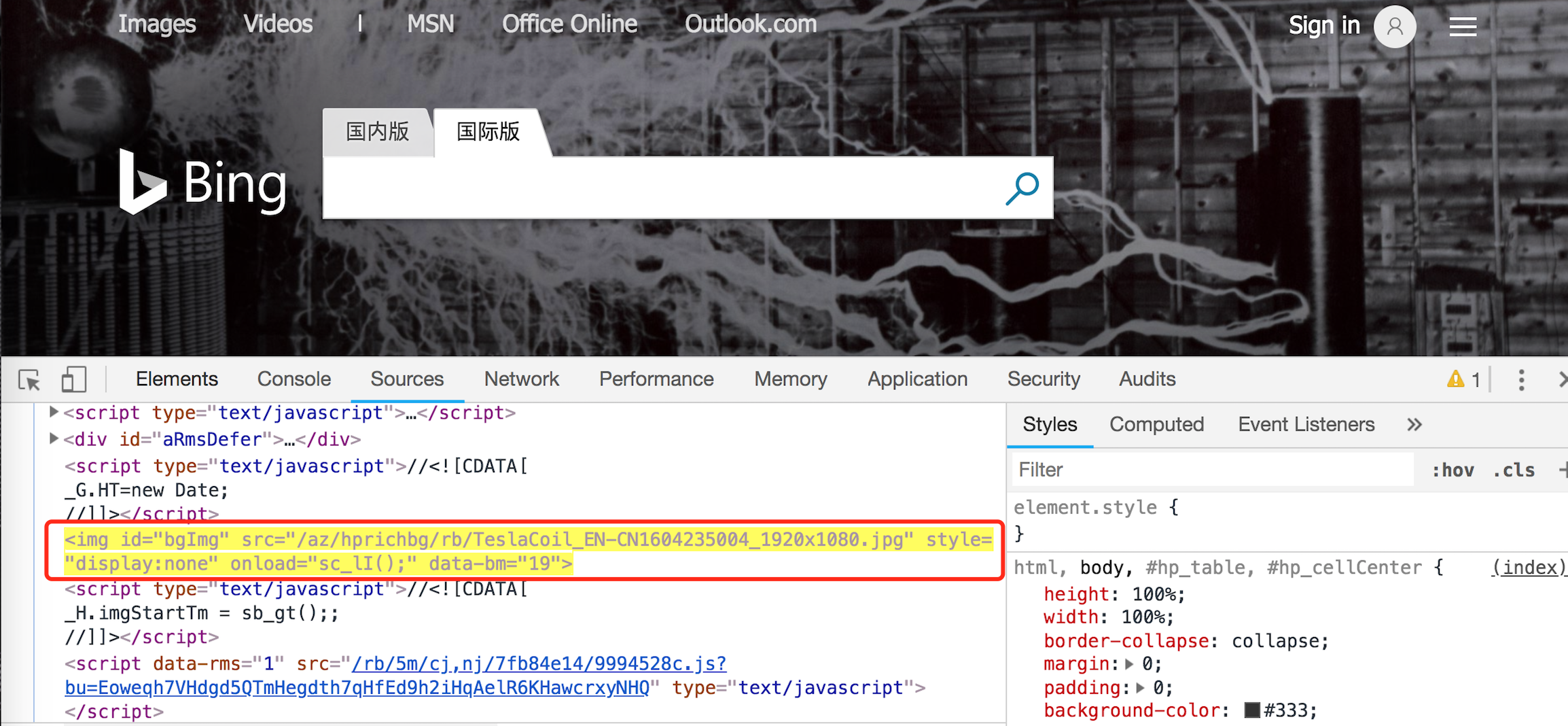Click the inspect element picker icon
This screenshot has width=1568, height=726.
(x=29, y=379)
